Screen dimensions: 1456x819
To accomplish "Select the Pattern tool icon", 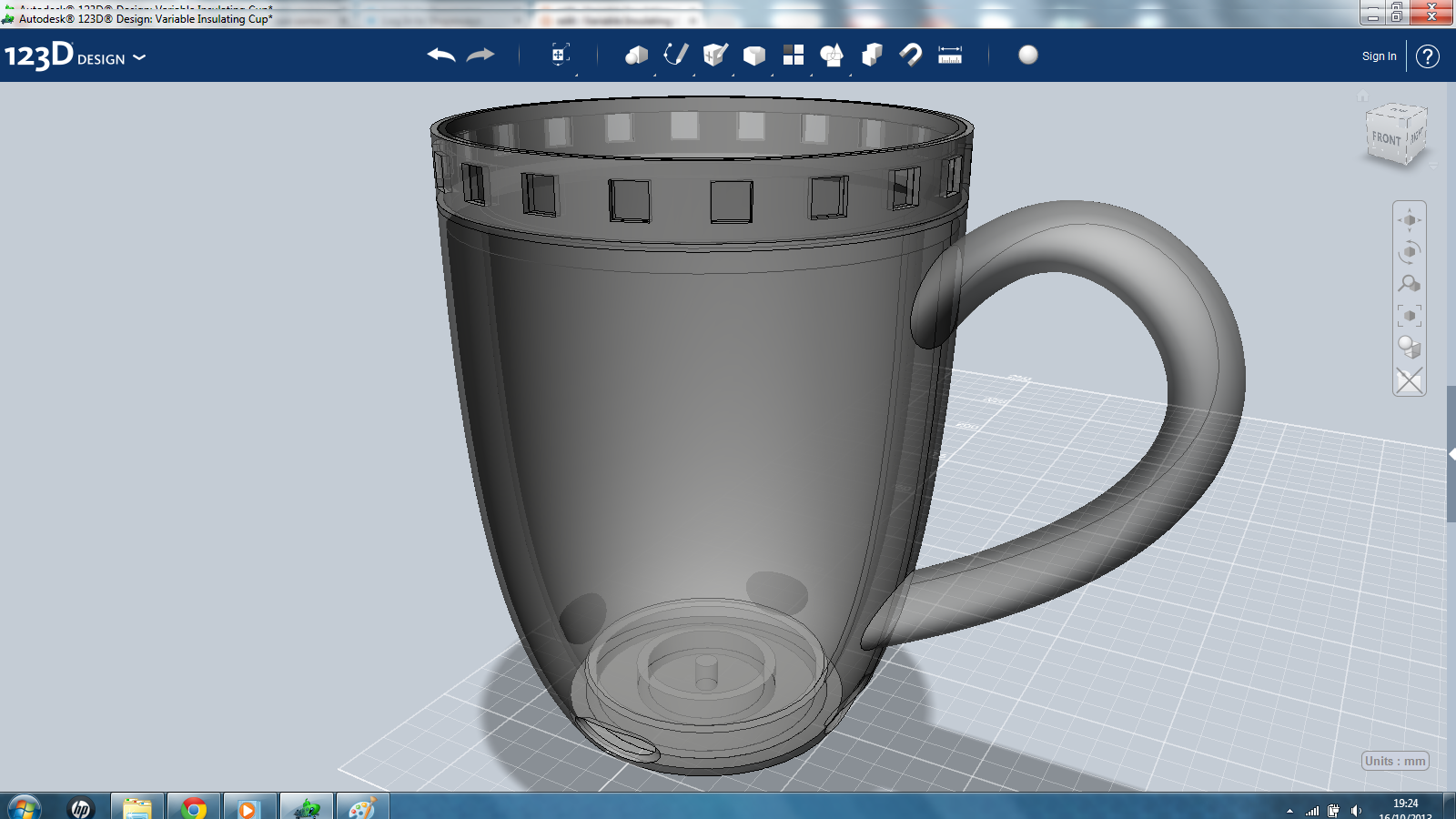I will 794,56.
